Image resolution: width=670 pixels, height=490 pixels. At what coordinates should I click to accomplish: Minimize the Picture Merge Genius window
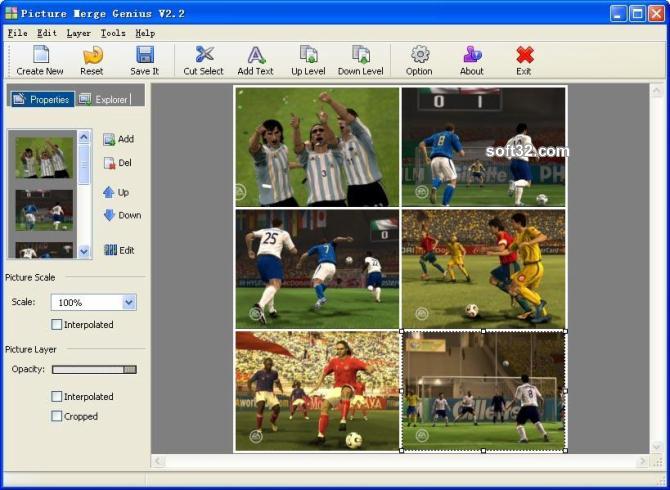click(x=618, y=14)
